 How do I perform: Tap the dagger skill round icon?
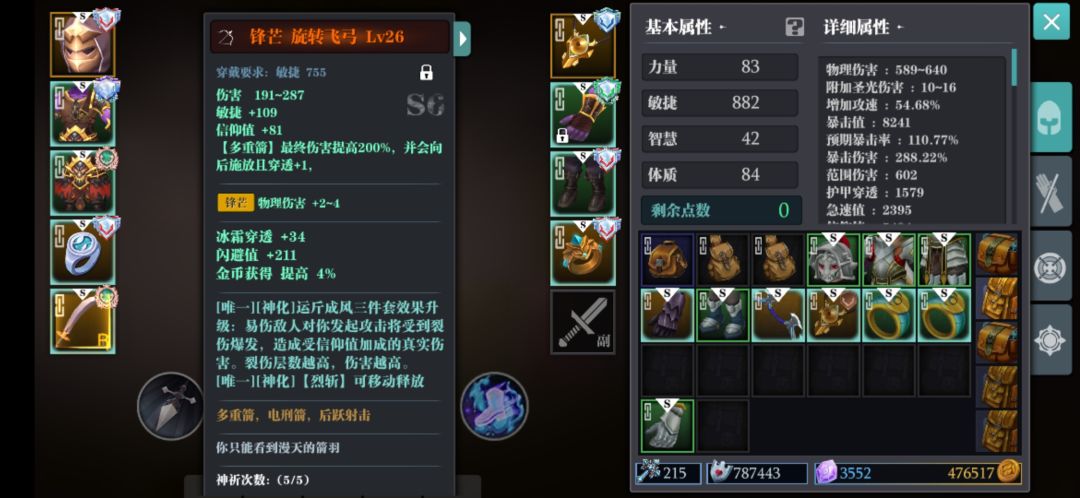169,405
